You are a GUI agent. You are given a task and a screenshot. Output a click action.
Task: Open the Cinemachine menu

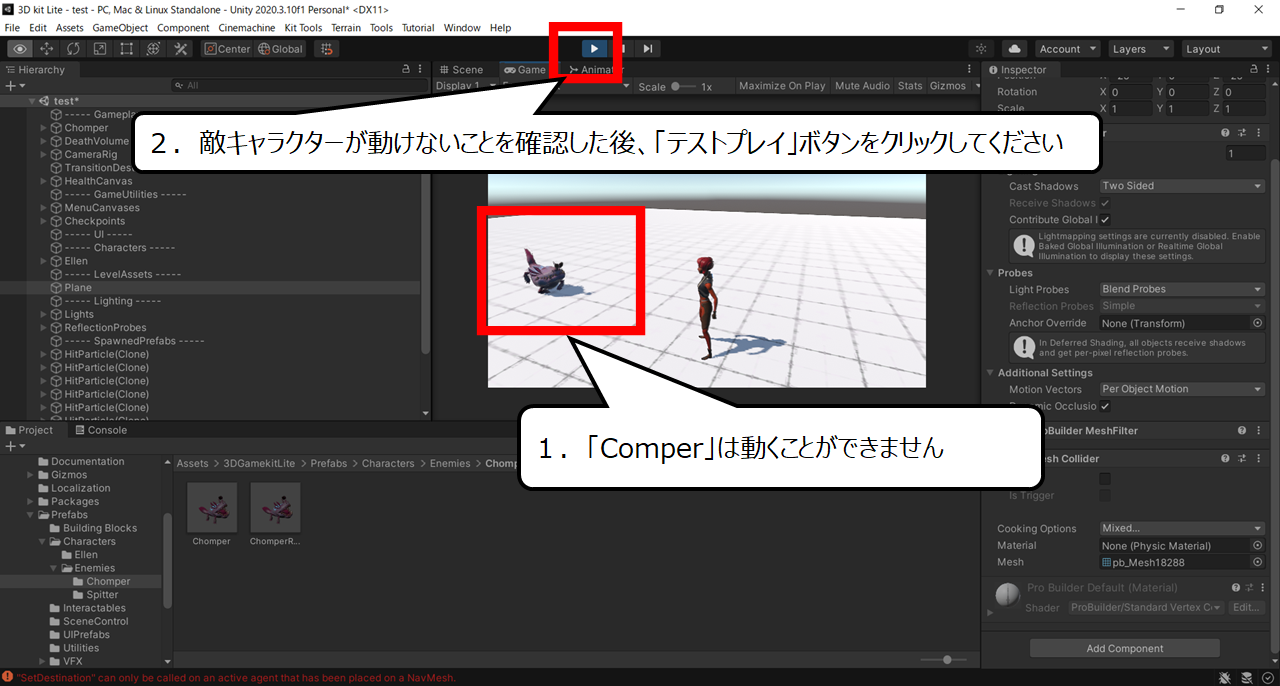pyautogui.click(x=247, y=28)
